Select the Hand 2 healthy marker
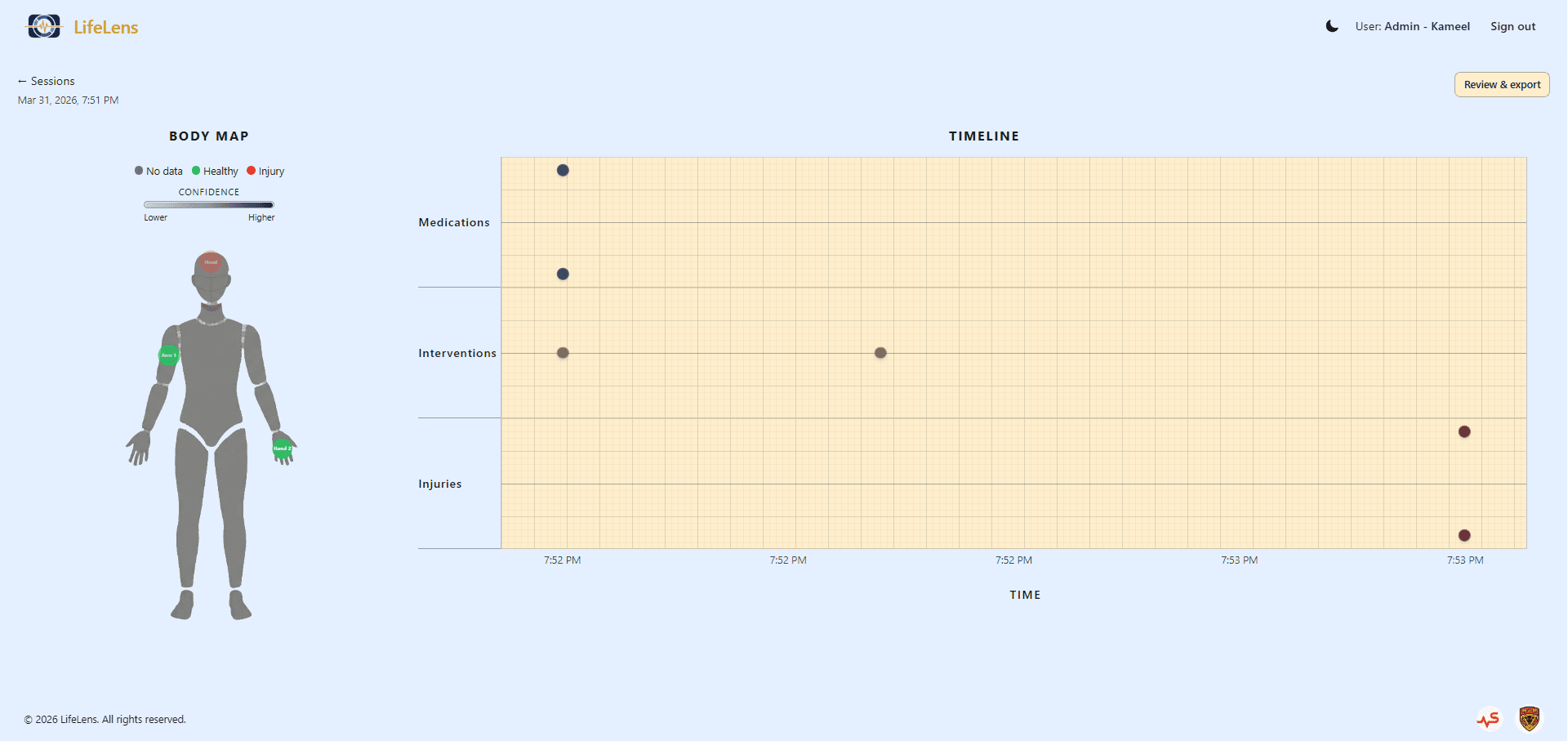Screen dimensions: 1568x741 [x=282, y=449]
